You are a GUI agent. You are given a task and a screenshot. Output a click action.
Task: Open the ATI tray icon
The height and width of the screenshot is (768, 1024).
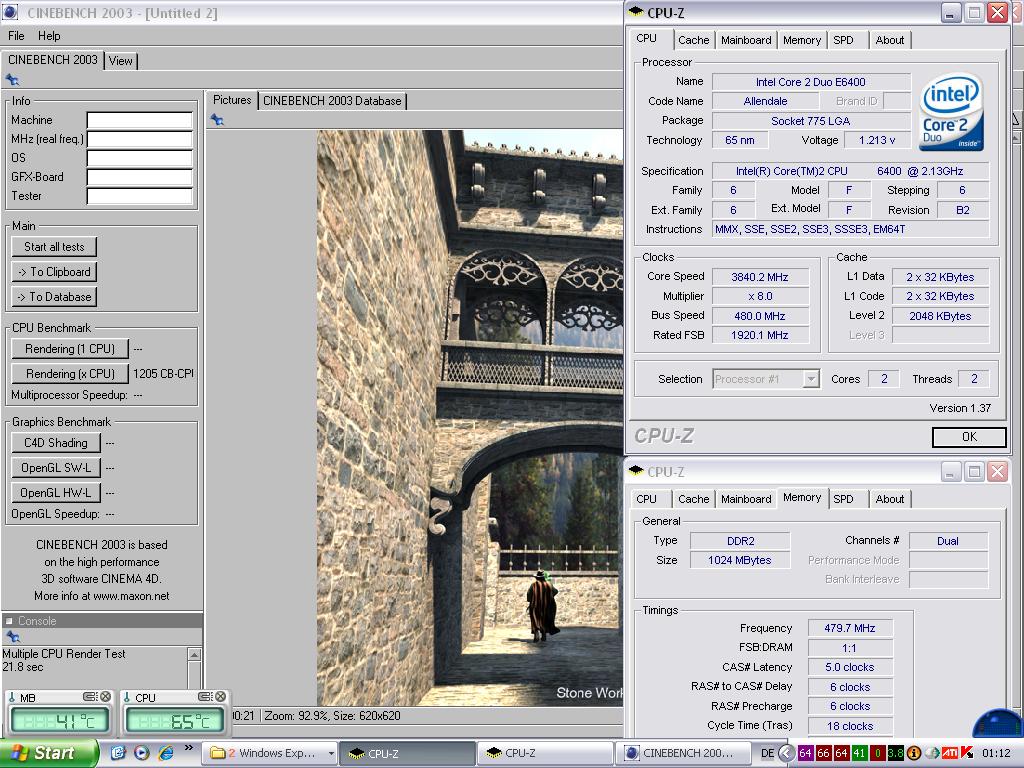950,753
